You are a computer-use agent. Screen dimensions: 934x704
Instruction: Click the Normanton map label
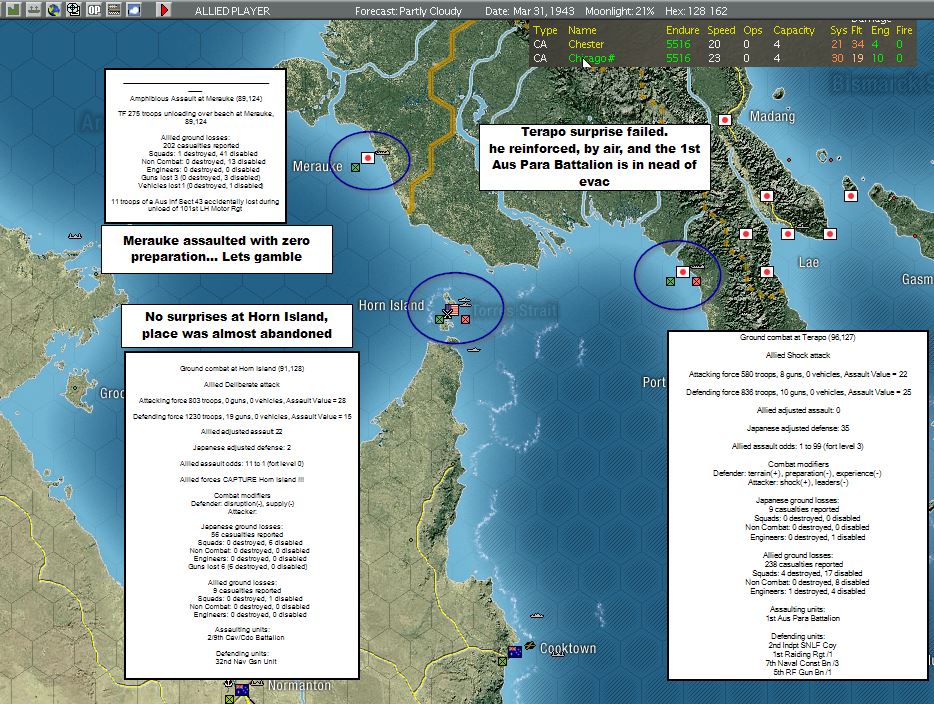(x=299, y=686)
